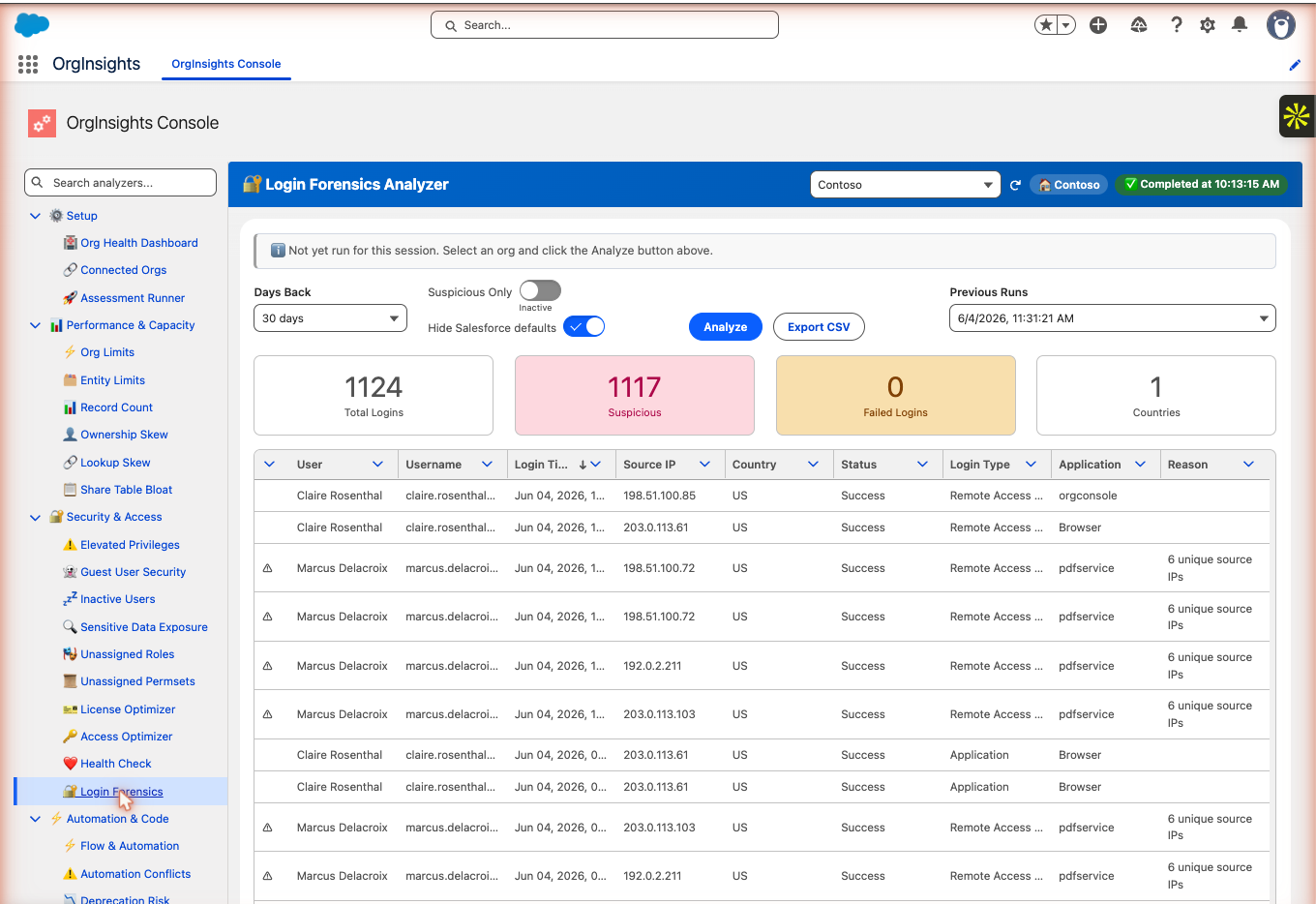Open the Reason column menu chevron
Image resolution: width=1316 pixels, height=904 pixels.
[x=1248, y=465]
